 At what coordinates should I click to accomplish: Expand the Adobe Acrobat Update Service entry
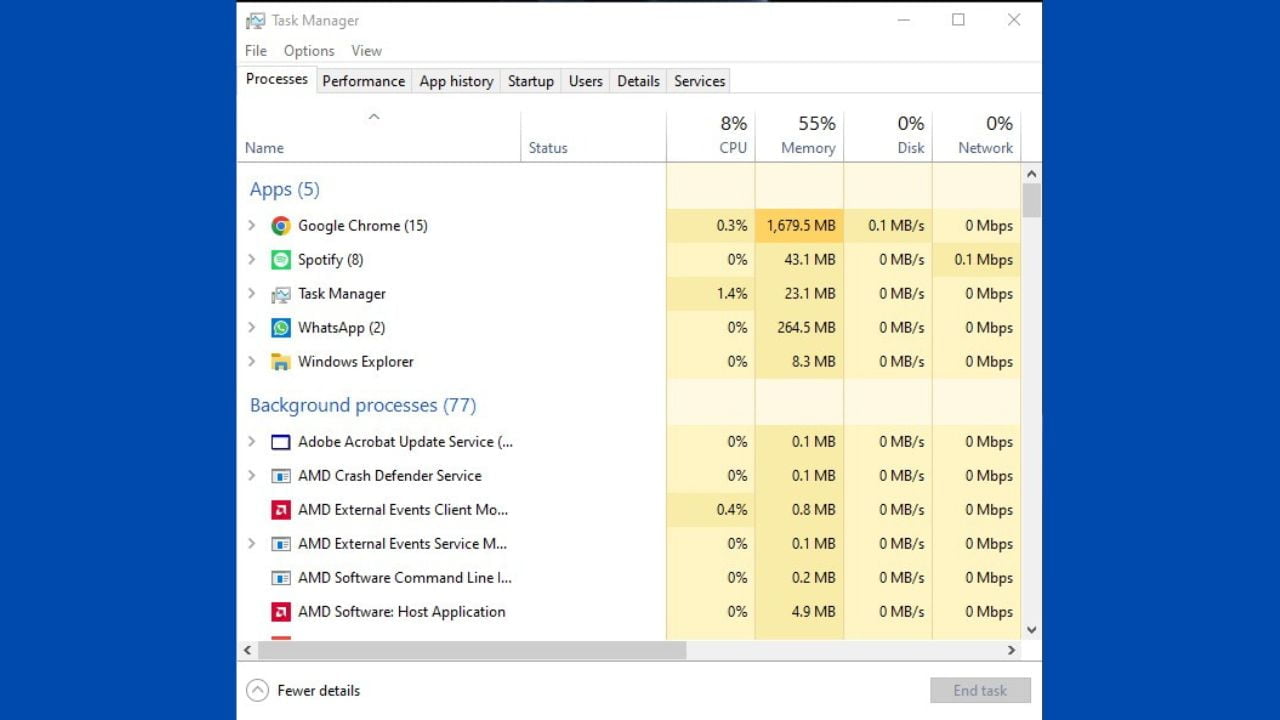click(x=252, y=442)
